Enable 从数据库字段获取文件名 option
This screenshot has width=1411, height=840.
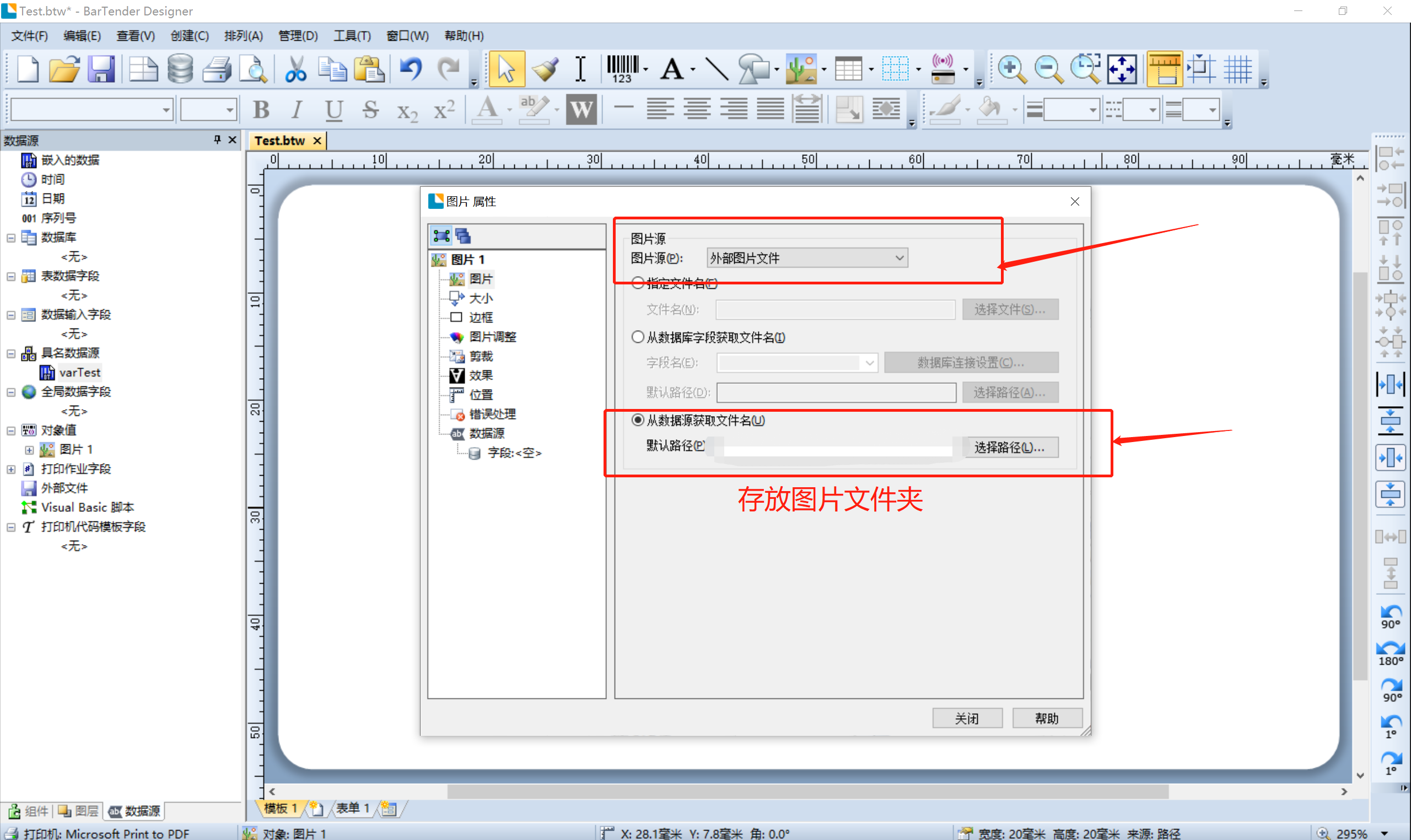point(638,337)
